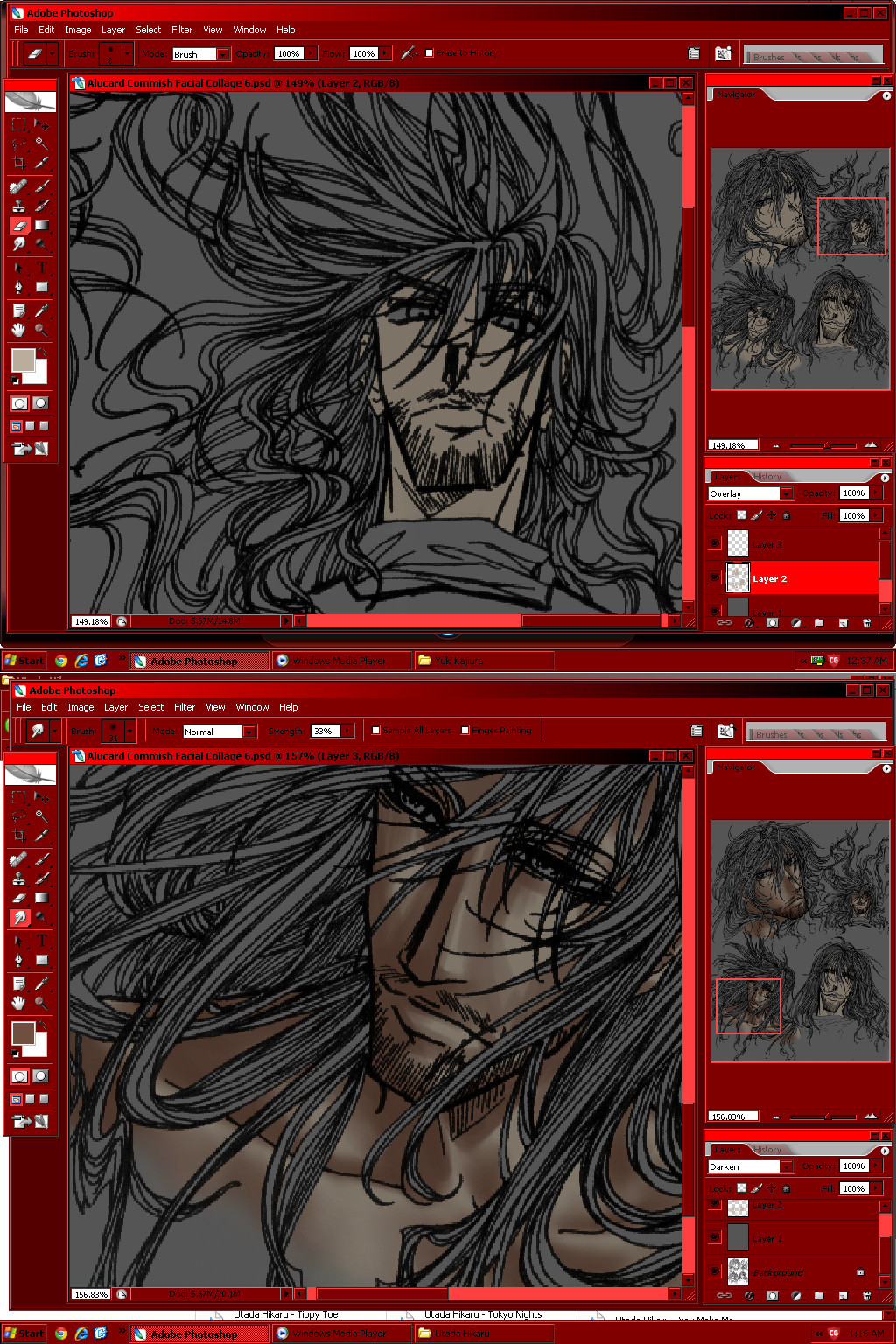Select the Eraser tool in the 157% window
This screenshot has width=896, height=1344.
click(x=18, y=898)
